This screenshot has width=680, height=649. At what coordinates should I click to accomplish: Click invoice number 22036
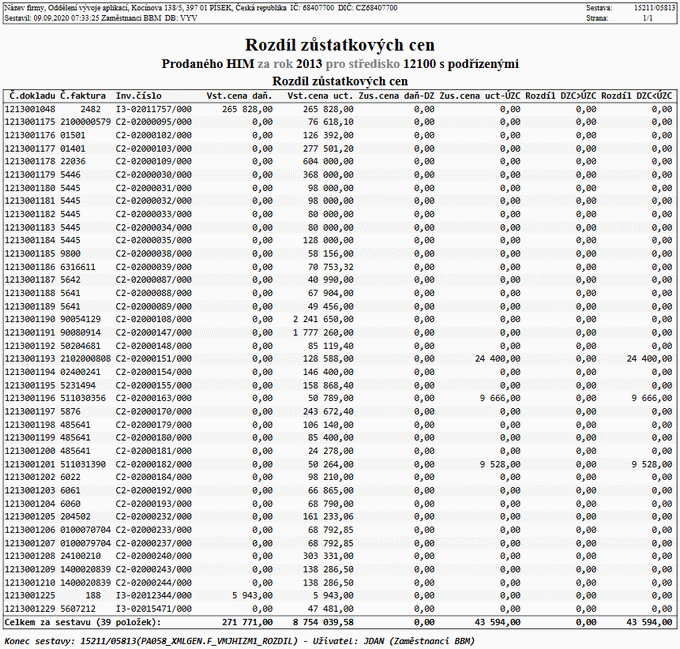coord(73,162)
